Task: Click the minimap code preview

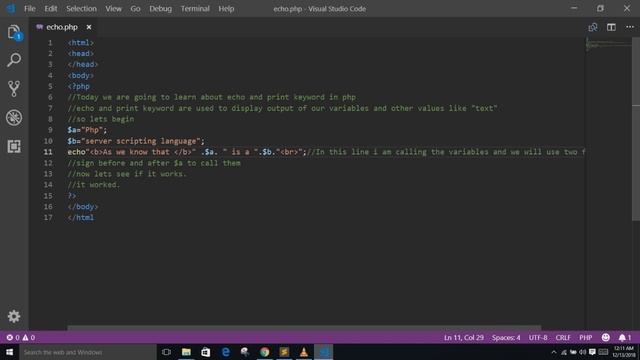Action: pos(608,44)
